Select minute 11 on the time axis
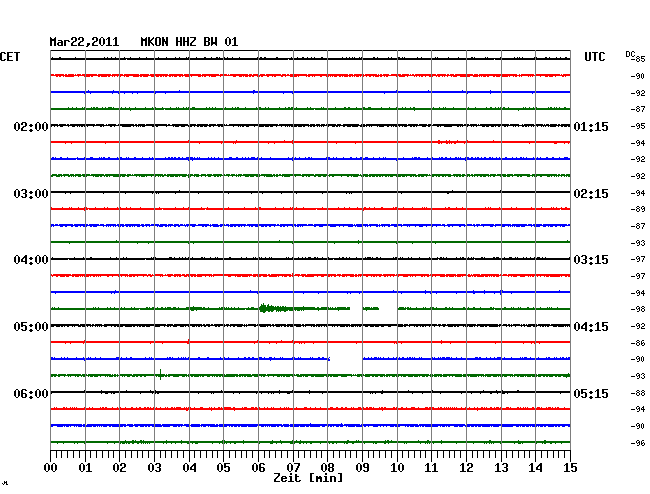The width and height of the screenshot is (650, 494). pyautogui.click(x=431, y=468)
